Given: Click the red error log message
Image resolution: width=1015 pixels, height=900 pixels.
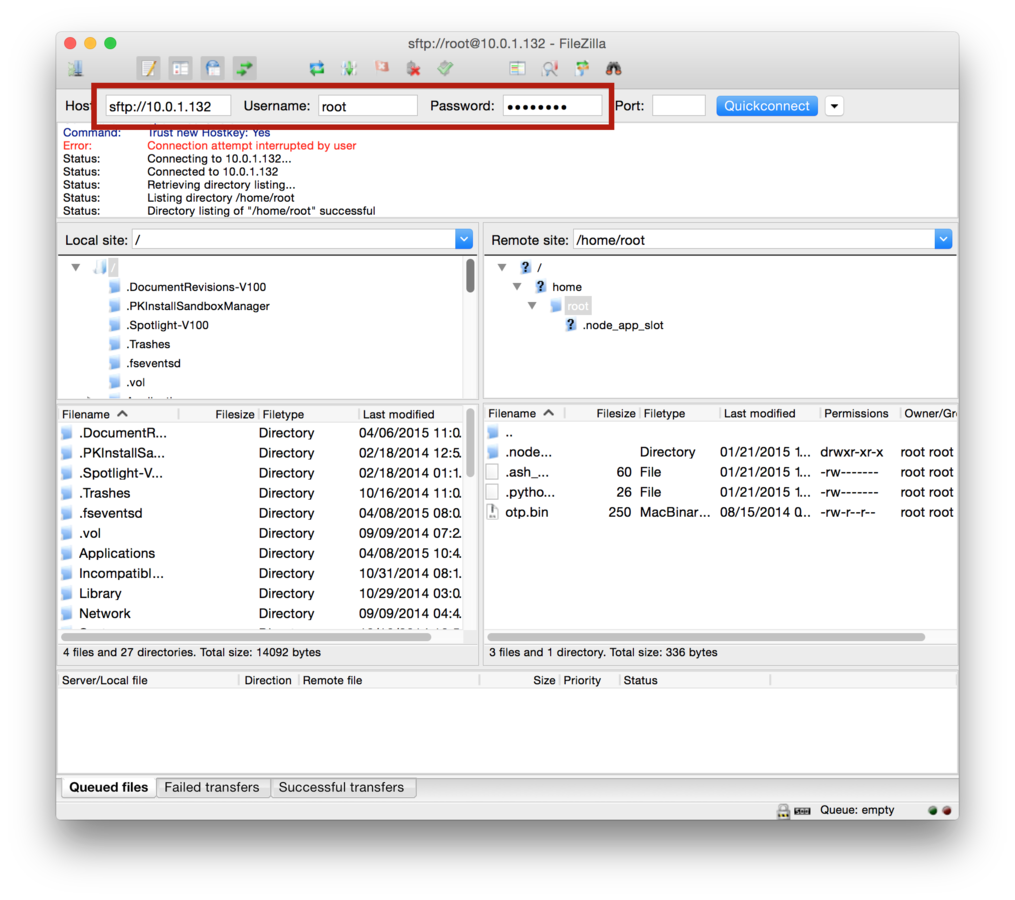Looking at the screenshot, I should pyautogui.click(x=252, y=146).
